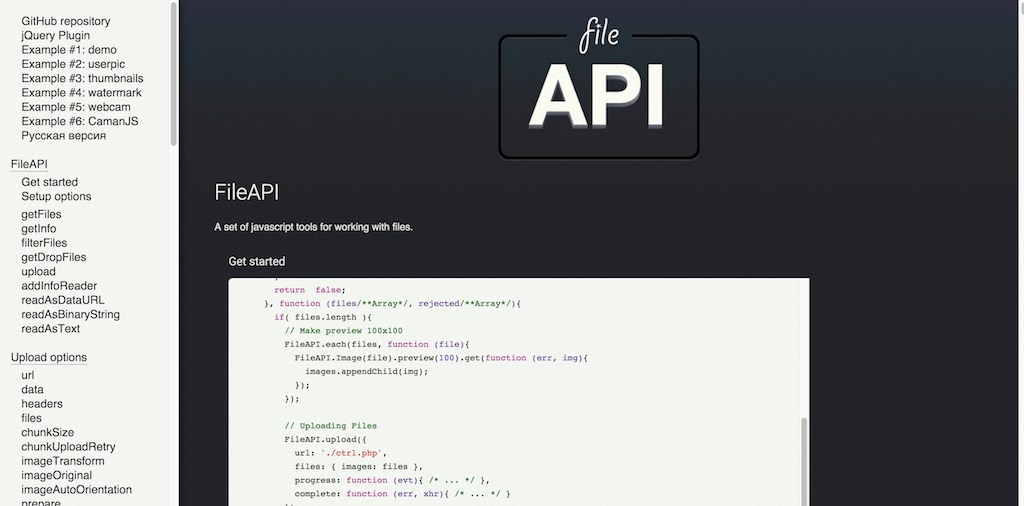The width and height of the screenshot is (1024, 506).
Task: Go to the FileAPI sidebar section heading
Action: pyautogui.click(x=29, y=164)
